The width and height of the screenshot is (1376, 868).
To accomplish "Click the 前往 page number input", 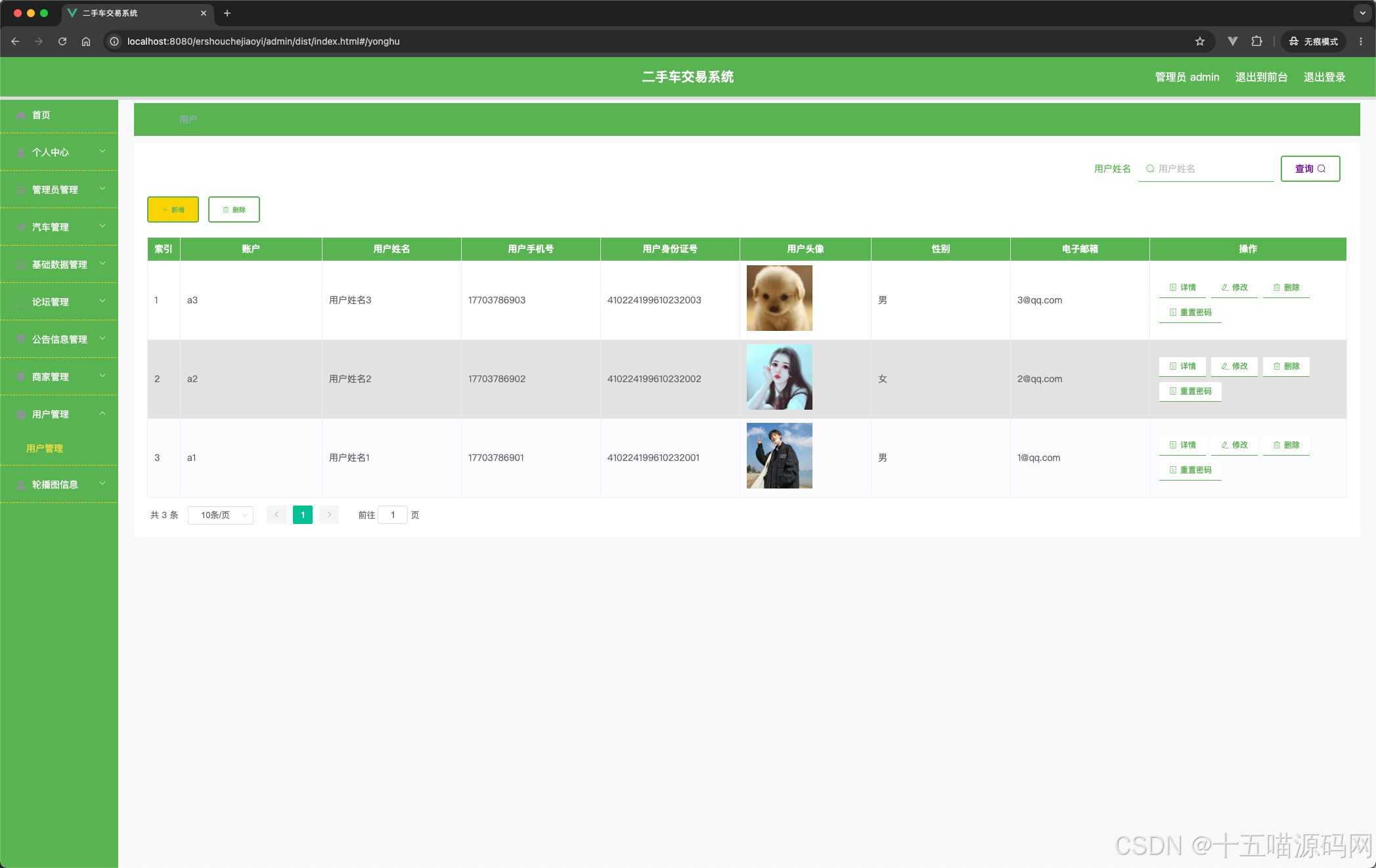I will click(x=393, y=515).
